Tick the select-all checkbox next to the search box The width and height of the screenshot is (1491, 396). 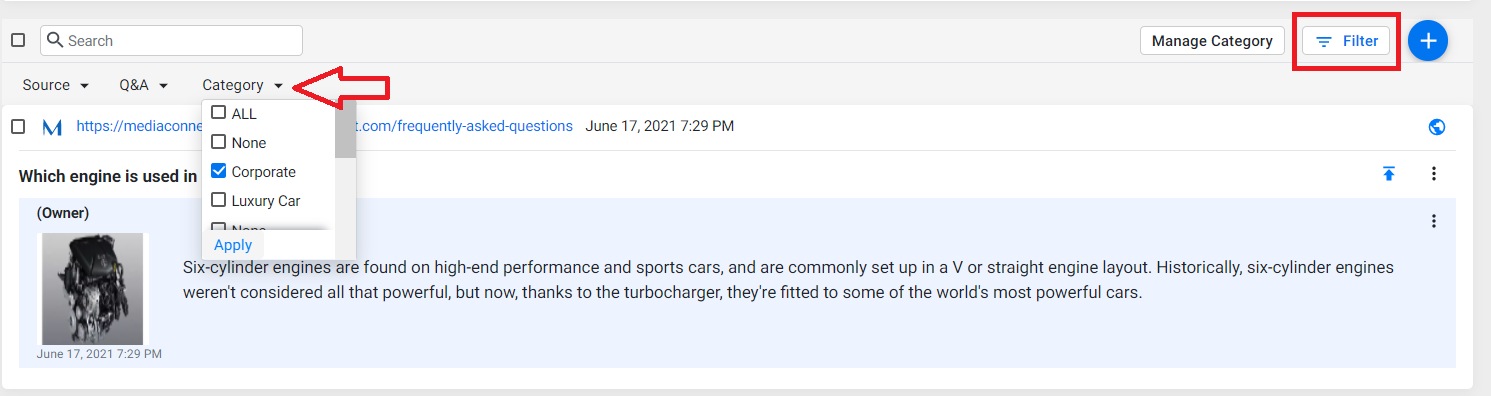(x=18, y=41)
